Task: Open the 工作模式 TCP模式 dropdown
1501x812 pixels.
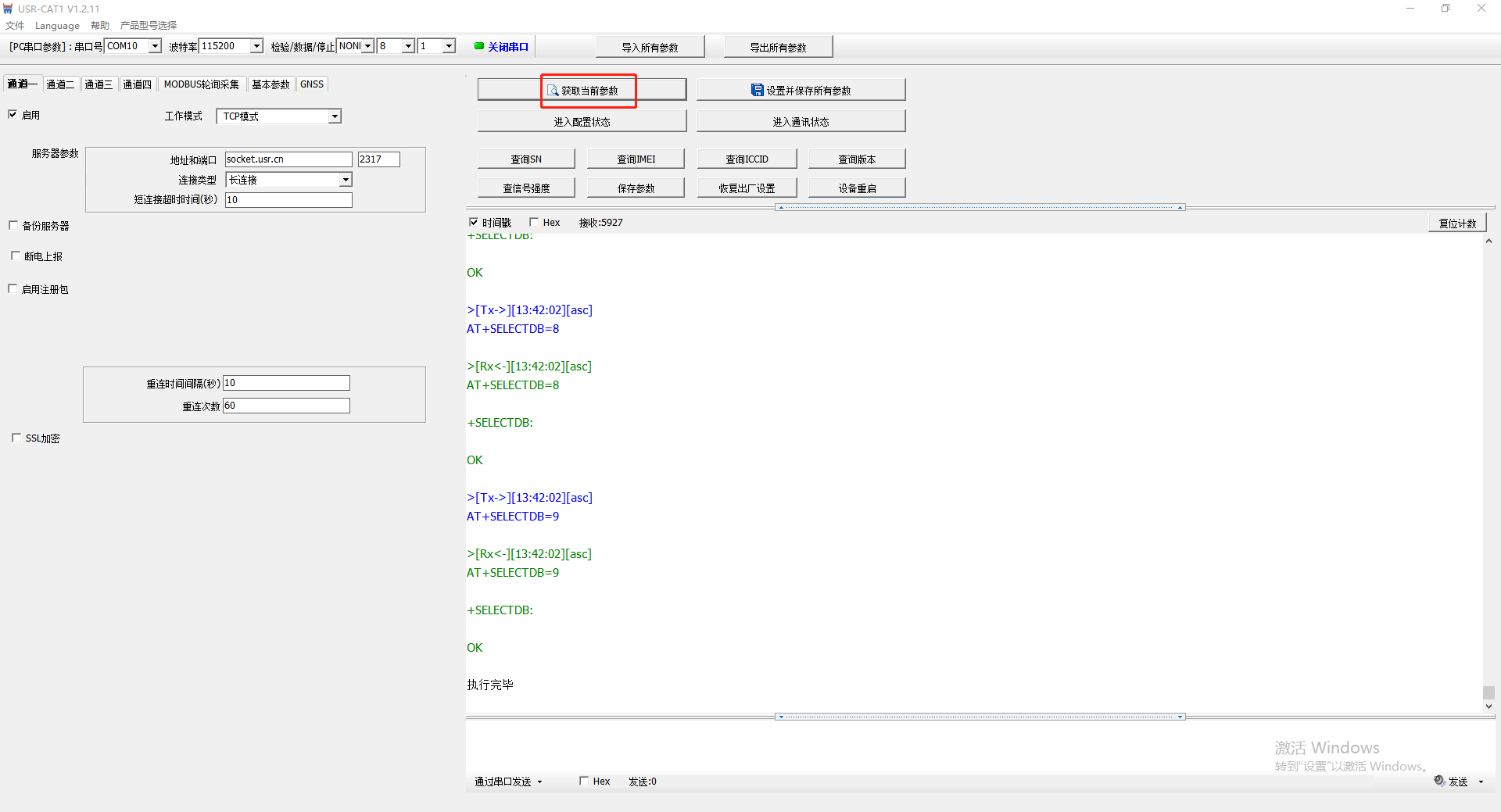Action: click(x=335, y=116)
